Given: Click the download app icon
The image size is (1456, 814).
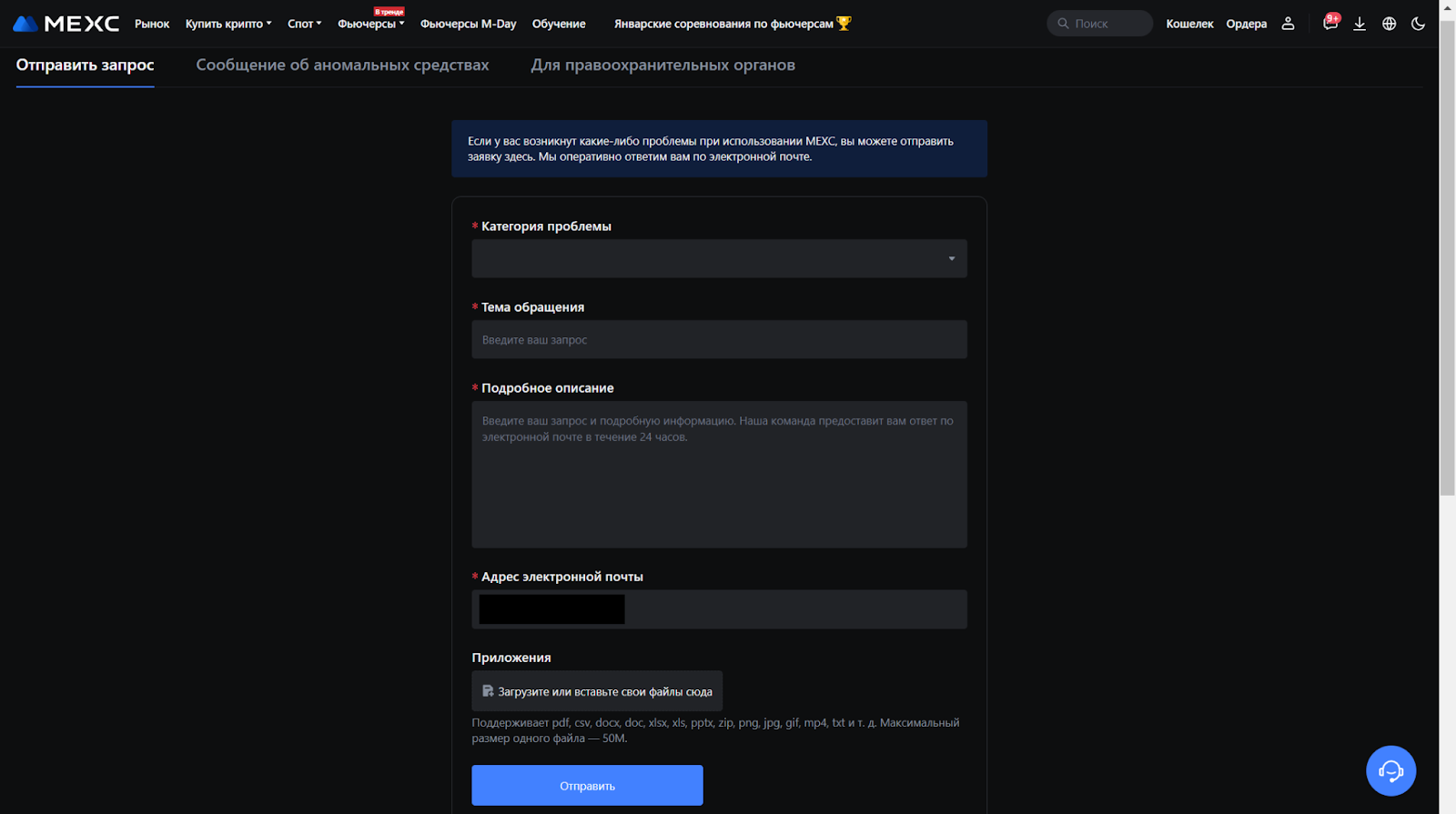Looking at the screenshot, I should pyautogui.click(x=1360, y=24).
